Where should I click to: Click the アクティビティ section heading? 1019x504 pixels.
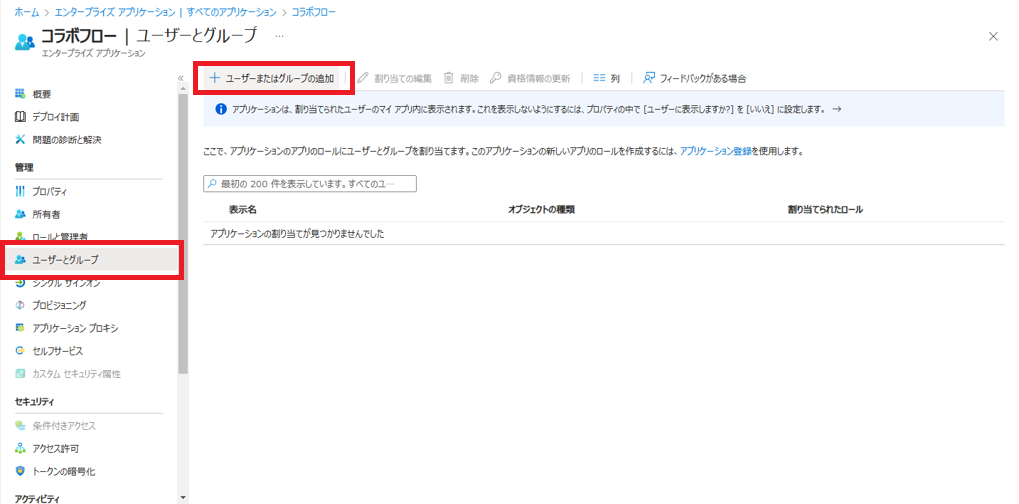coord(36,499)
